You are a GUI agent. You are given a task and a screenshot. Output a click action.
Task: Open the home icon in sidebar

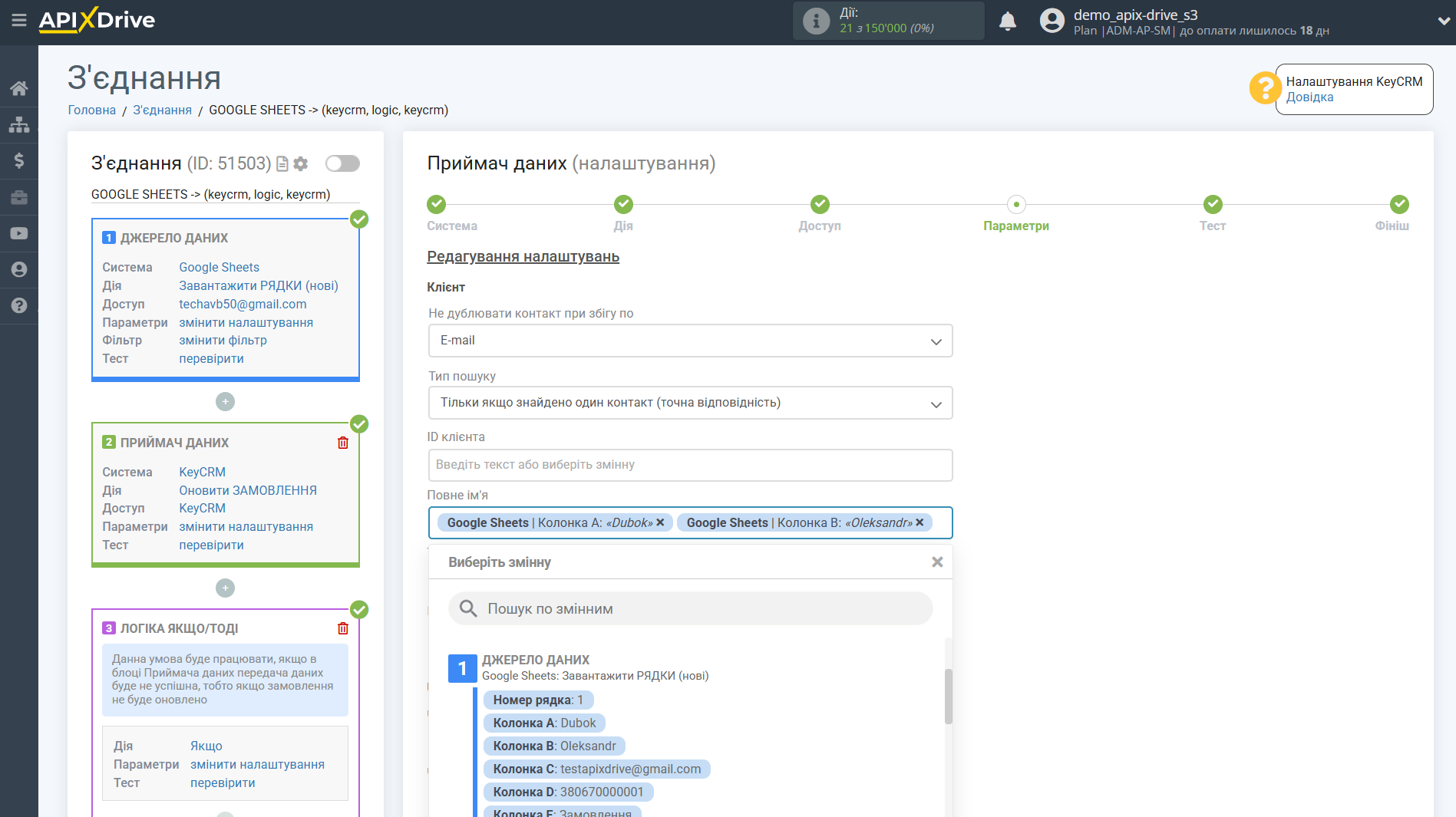click(19, 88)
